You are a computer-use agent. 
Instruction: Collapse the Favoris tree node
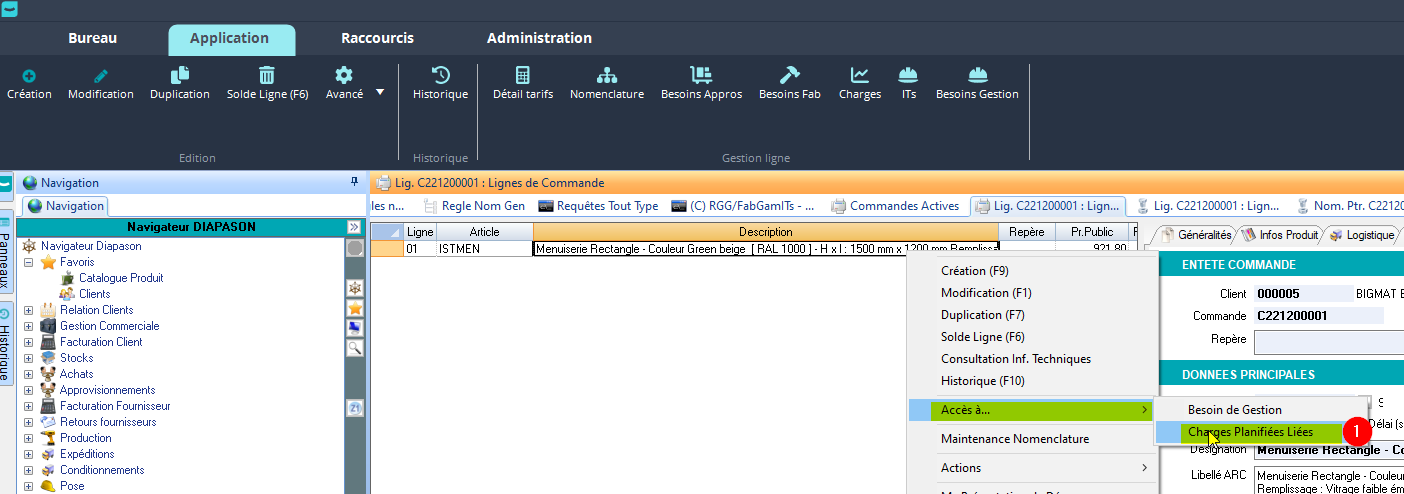click(x=29, y=262)
